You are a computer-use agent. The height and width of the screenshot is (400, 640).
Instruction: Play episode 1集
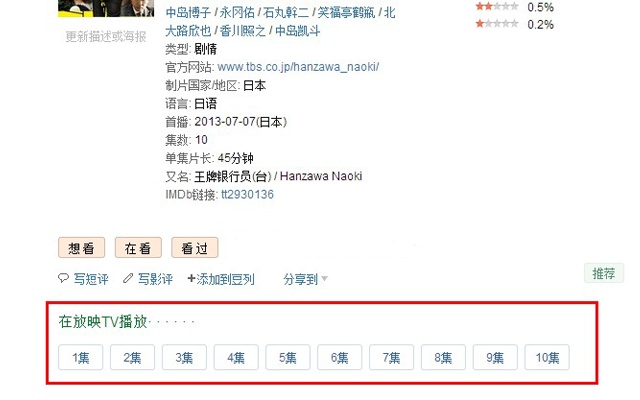tap(80, 358)
